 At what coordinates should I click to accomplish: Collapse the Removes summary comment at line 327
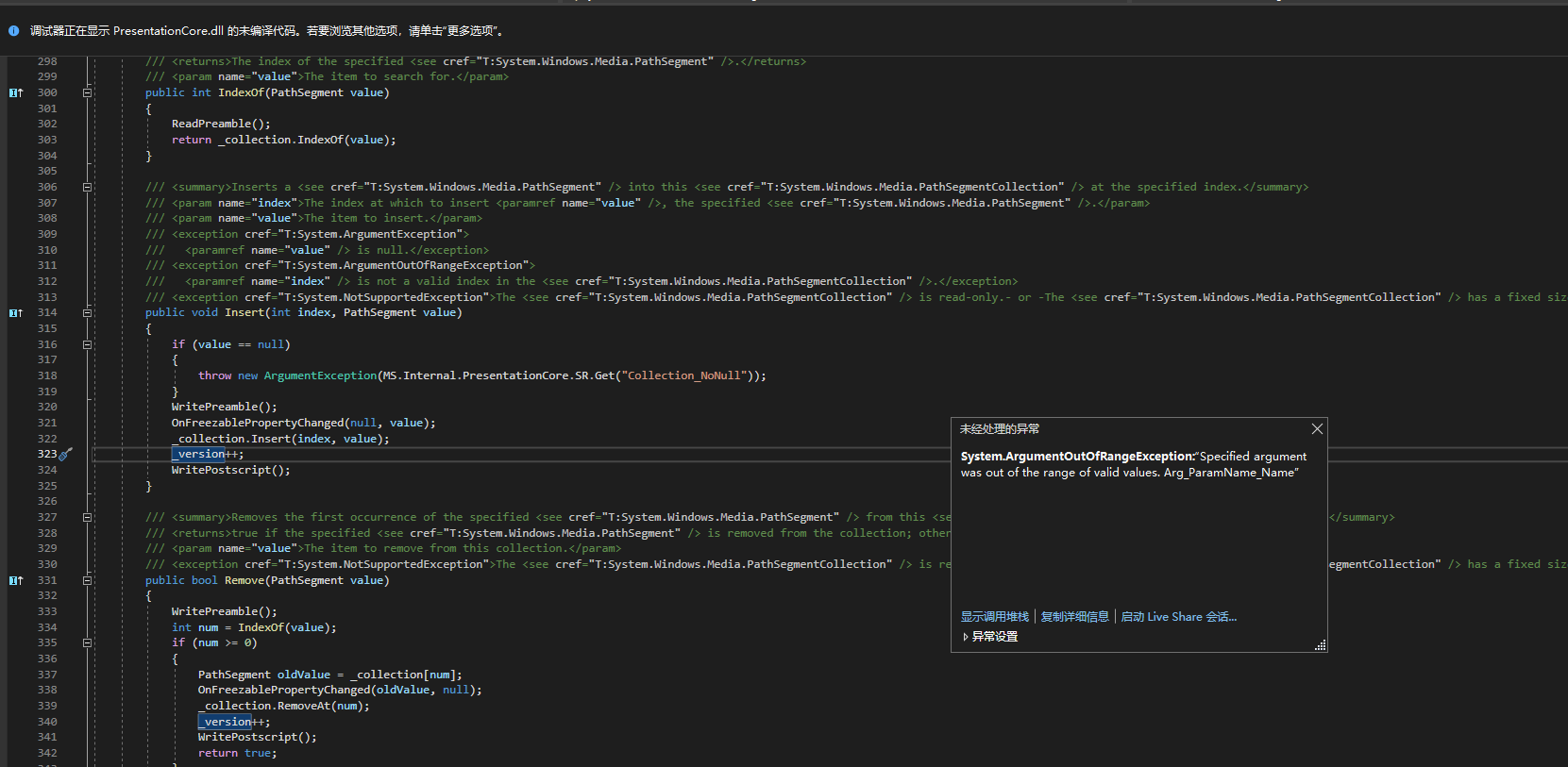coord(87,517)
